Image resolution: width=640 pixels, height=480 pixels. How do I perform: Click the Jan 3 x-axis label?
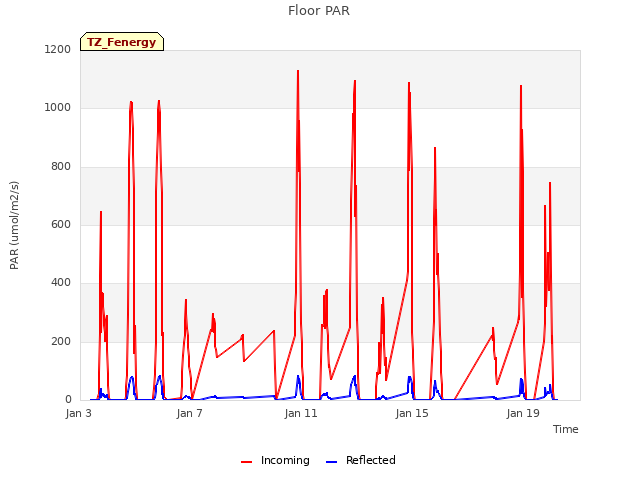[x=78, y=413]
